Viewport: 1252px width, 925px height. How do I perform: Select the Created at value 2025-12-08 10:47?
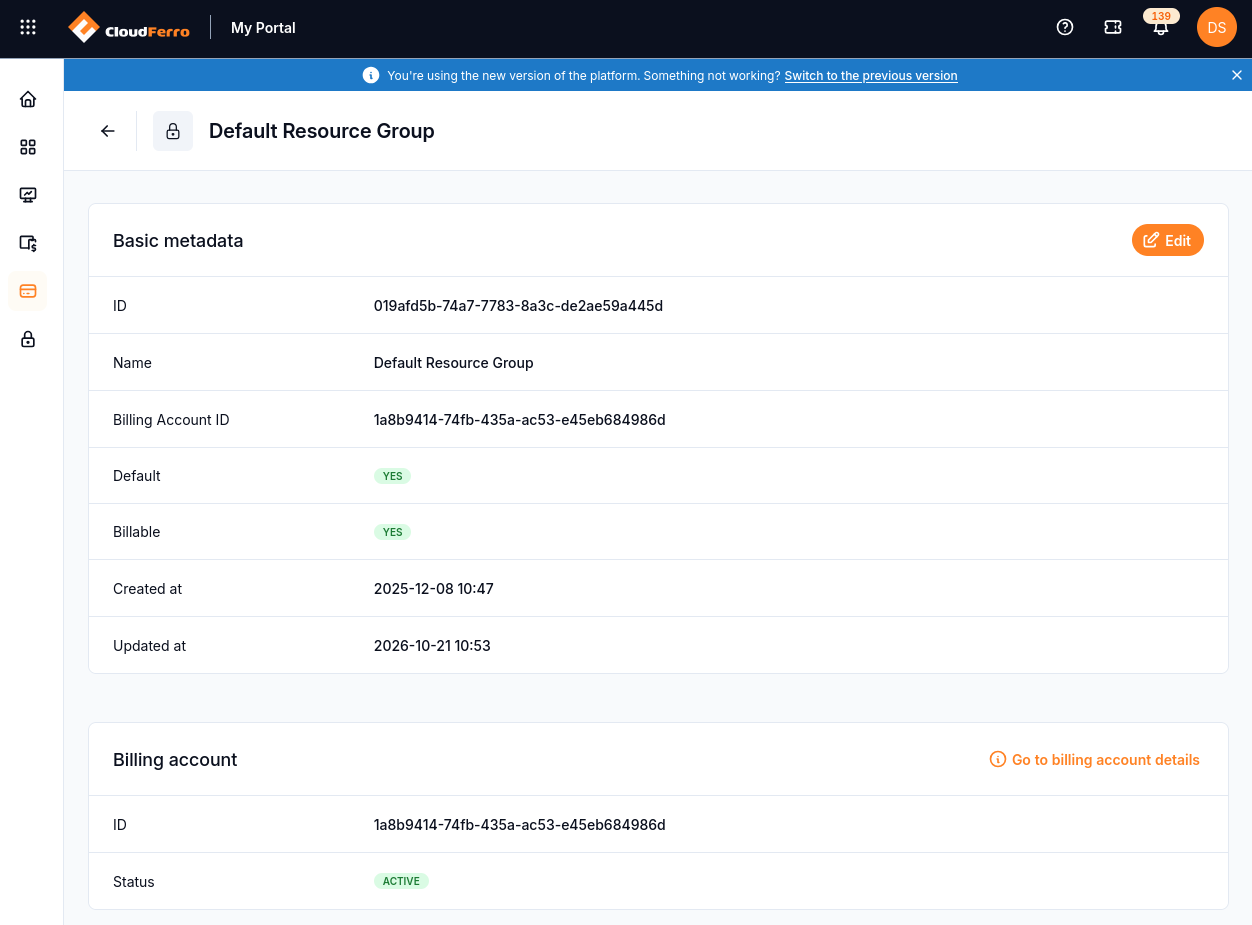[434, 589]
